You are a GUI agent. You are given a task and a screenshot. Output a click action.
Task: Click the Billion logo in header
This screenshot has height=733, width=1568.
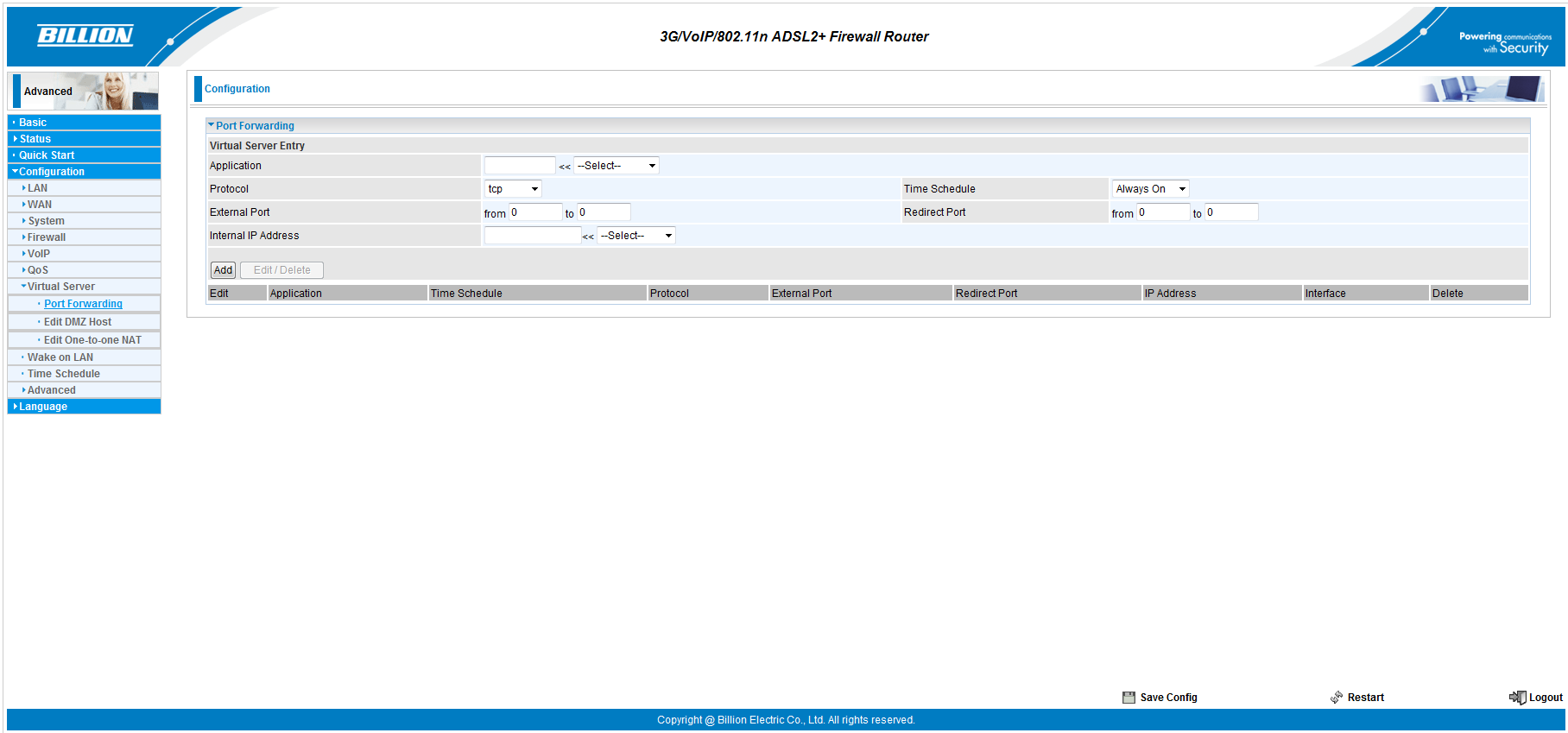tap(85, 35)
